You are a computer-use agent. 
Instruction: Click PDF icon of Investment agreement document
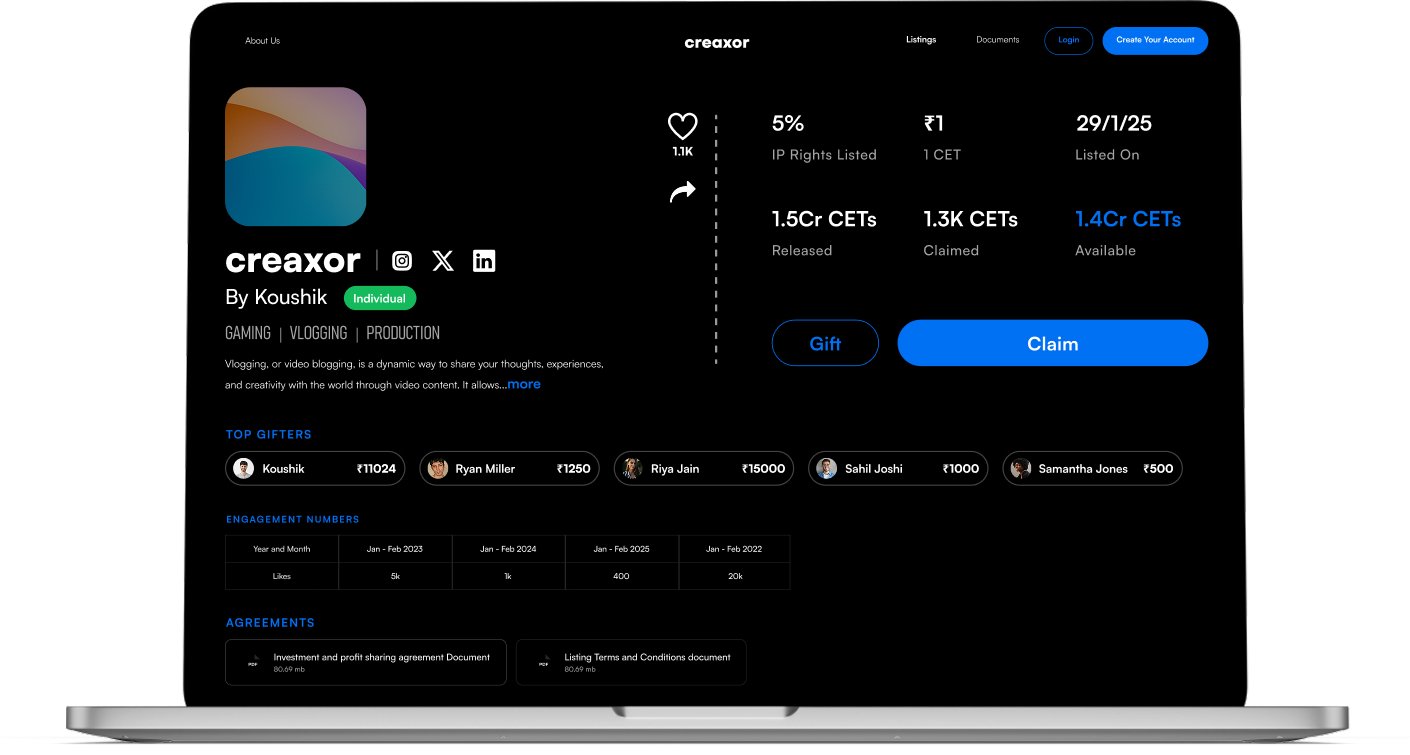click(253, 662)
